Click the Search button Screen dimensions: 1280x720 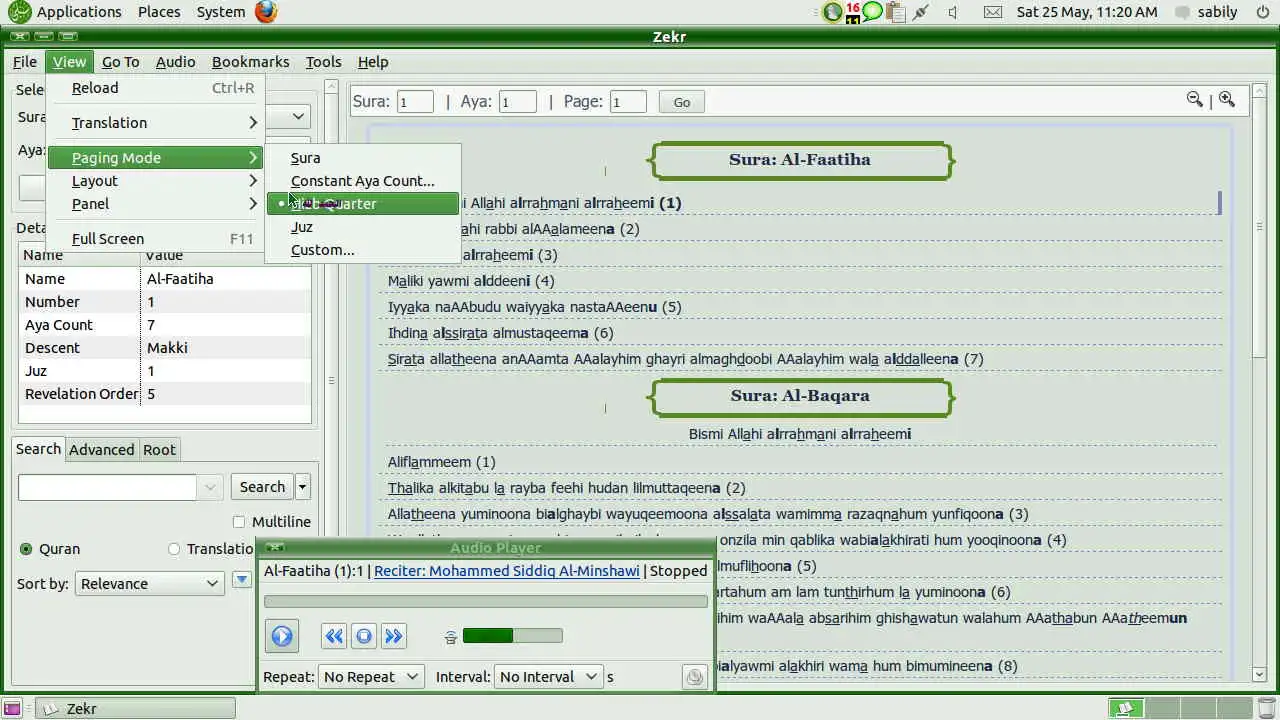(x=262, y=487)
